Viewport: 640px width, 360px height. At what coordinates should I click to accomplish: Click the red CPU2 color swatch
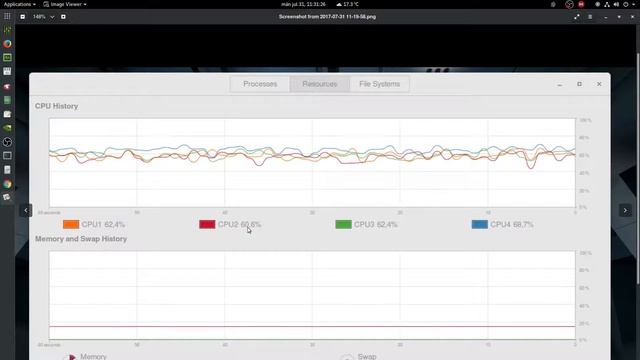point(207,224)
